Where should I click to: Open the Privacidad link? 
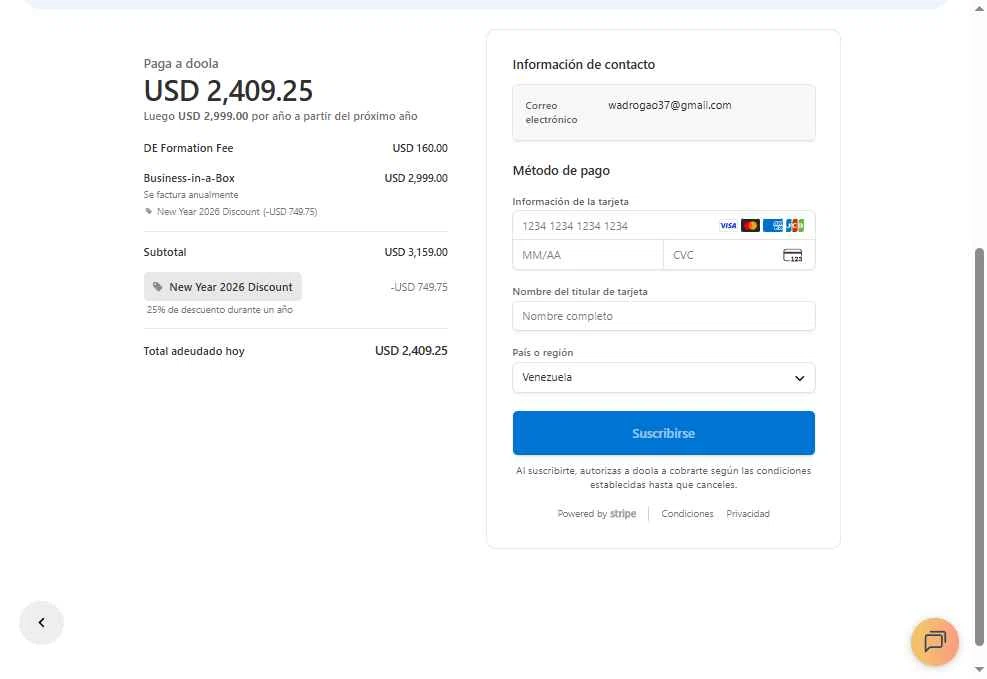[x=748, y=513]
